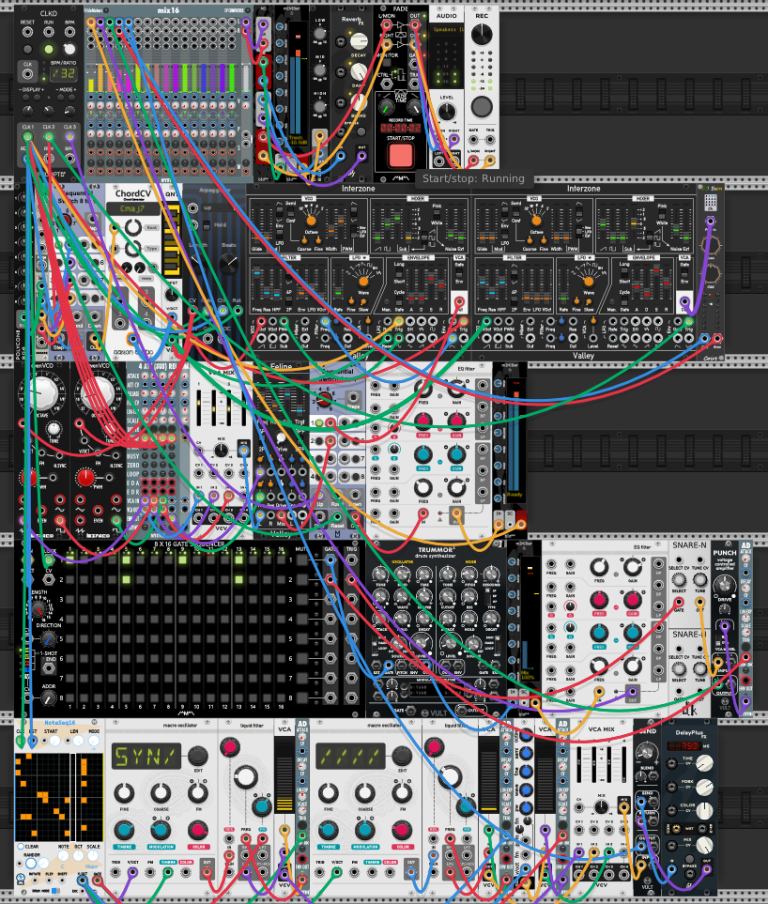
Task: Click the orange Octave knob on left Interzone
Action: pyautogui.click(x=311, y=220)
